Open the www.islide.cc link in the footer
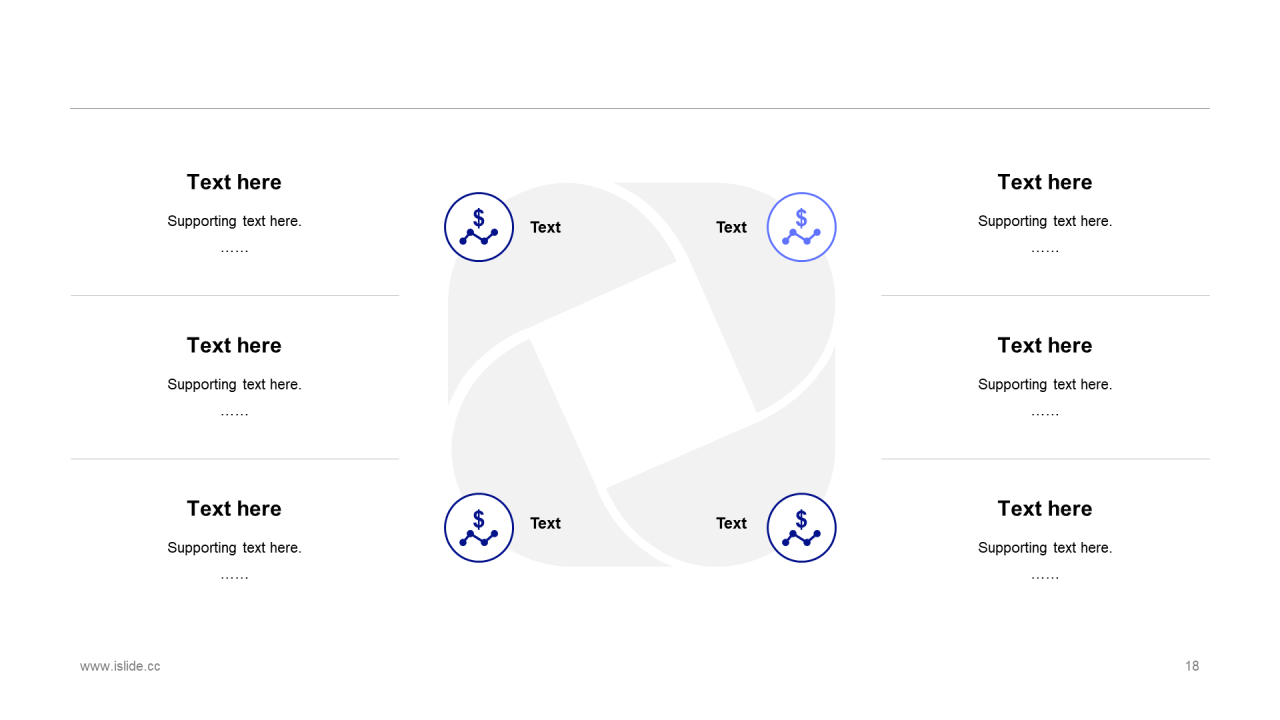The height and width of the screenshot is (720, 1280). (120, 666)
